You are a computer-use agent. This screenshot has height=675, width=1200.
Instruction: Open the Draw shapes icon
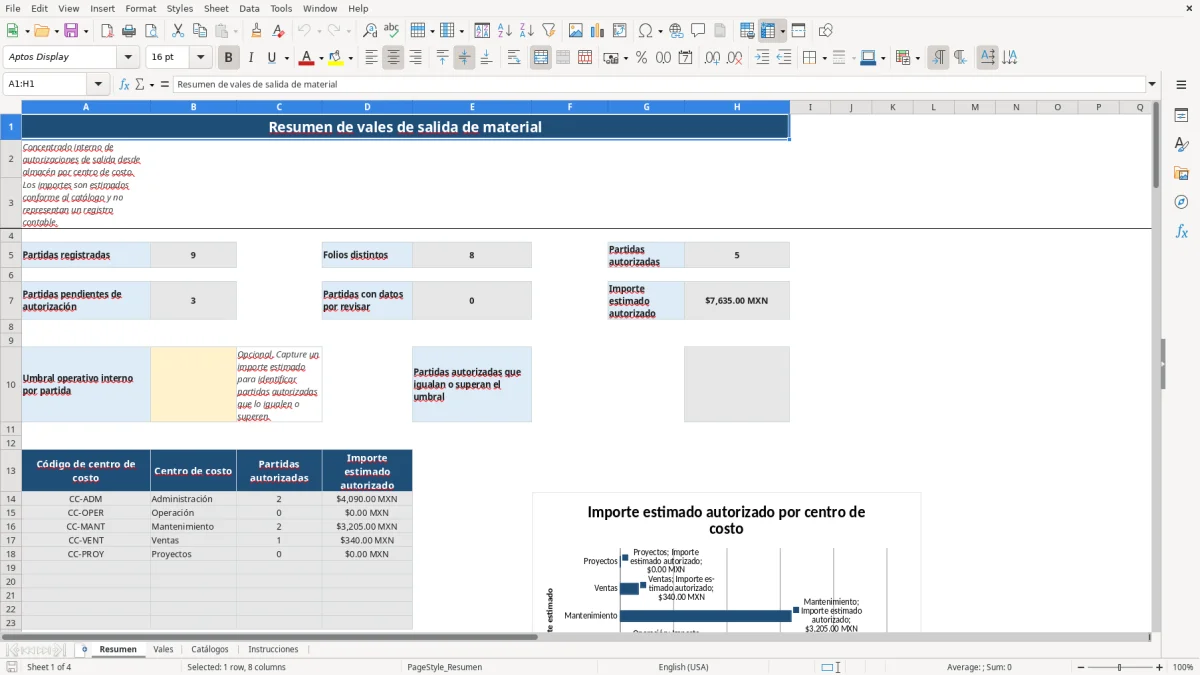(x=826, y=31)
